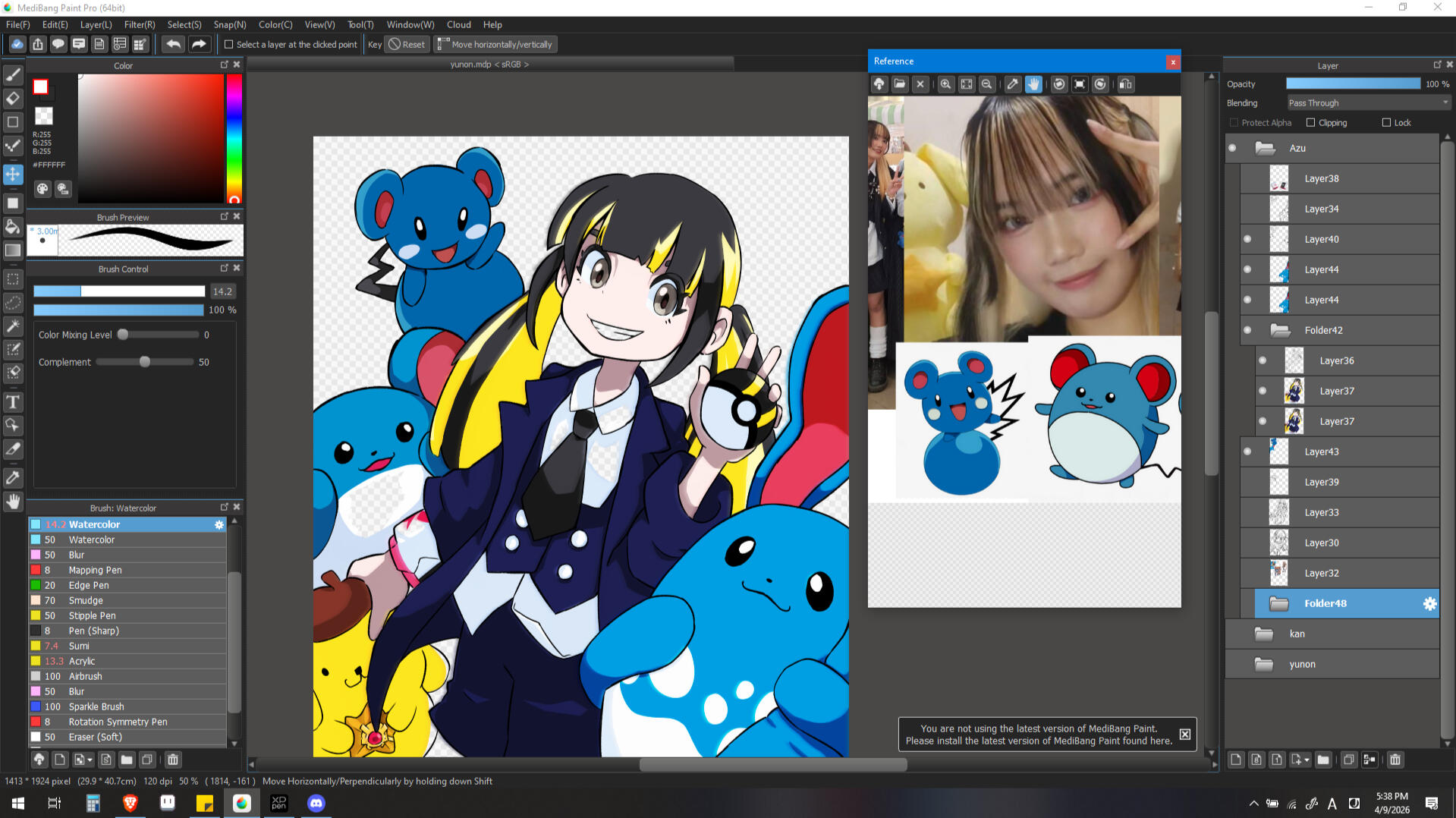Click the Reset button
The width and height of the screenshot is (1456, 818).
(x=407, y=44)
